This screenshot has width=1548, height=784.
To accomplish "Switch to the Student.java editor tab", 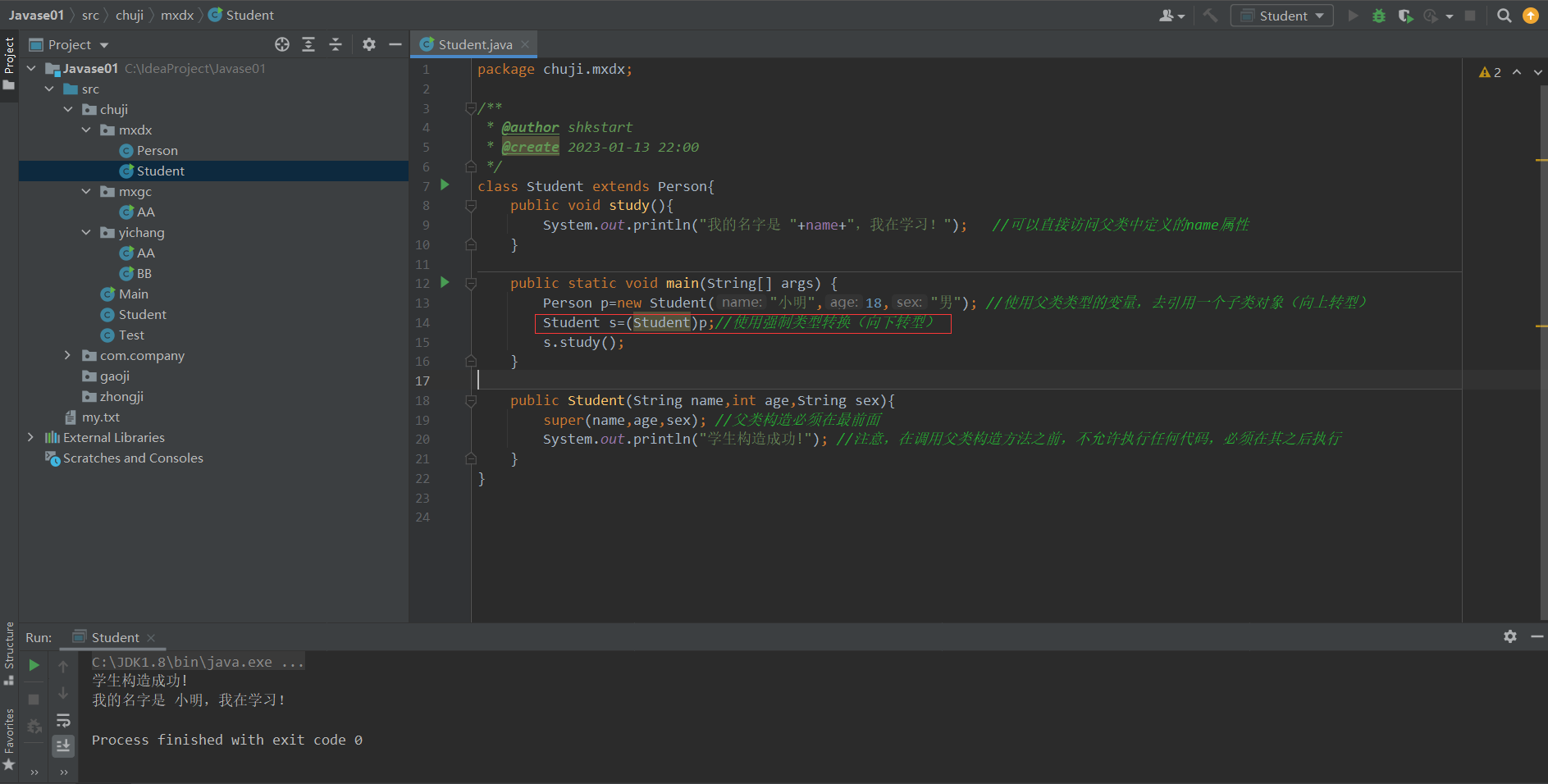I will pos(474,44).
